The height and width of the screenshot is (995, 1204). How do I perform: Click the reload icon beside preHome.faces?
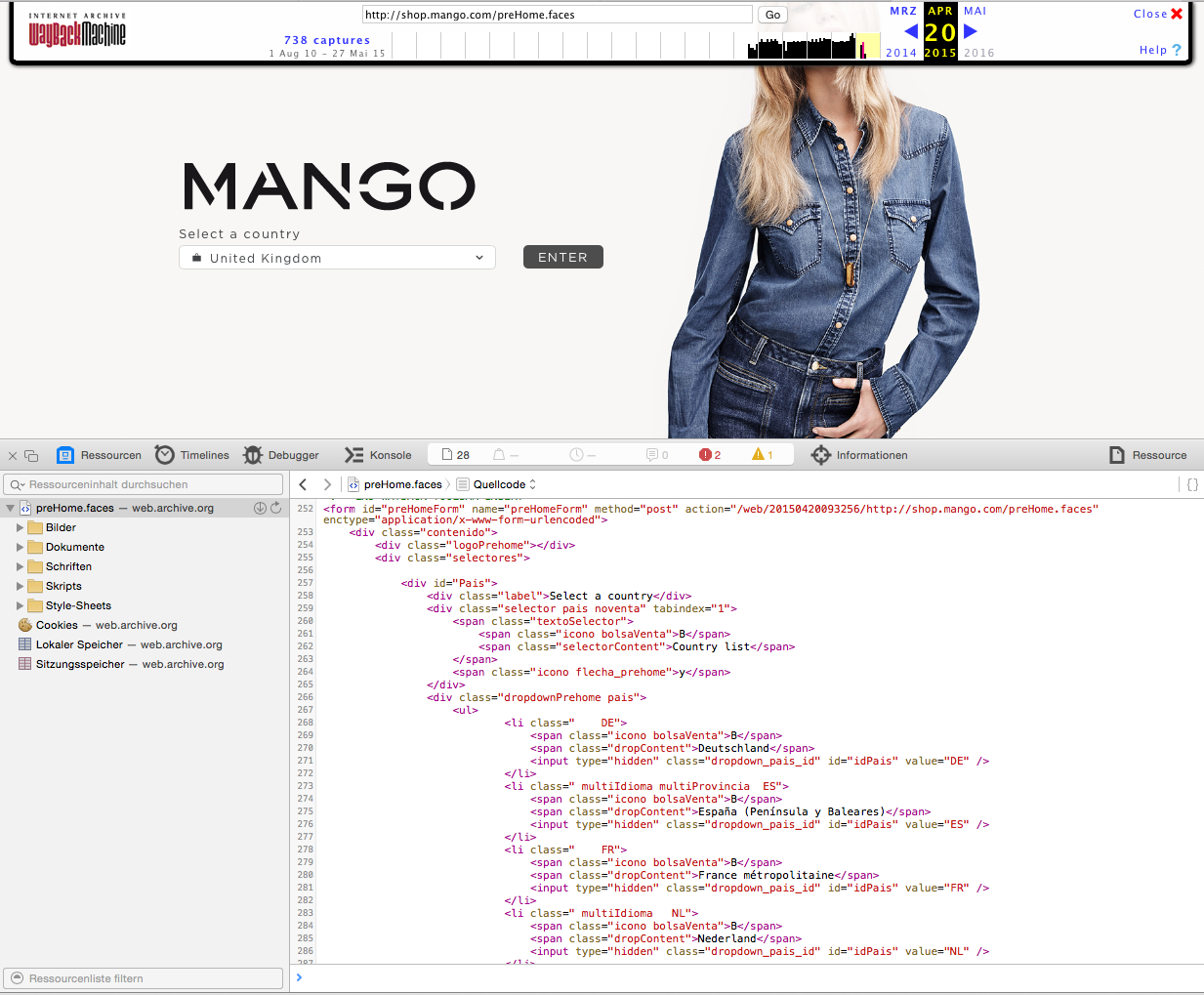pyautogui.click(x=276, y=508)
